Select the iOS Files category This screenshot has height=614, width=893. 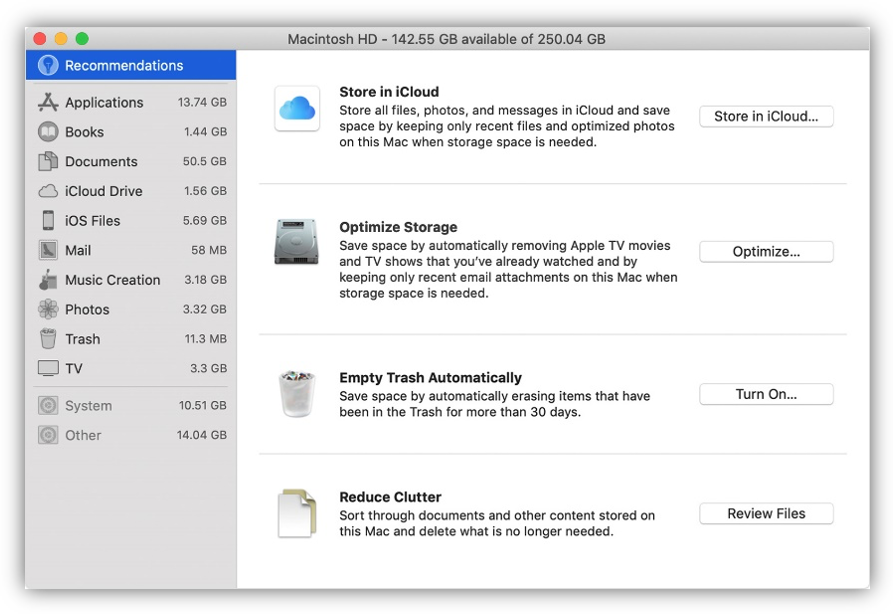(131, 220)
